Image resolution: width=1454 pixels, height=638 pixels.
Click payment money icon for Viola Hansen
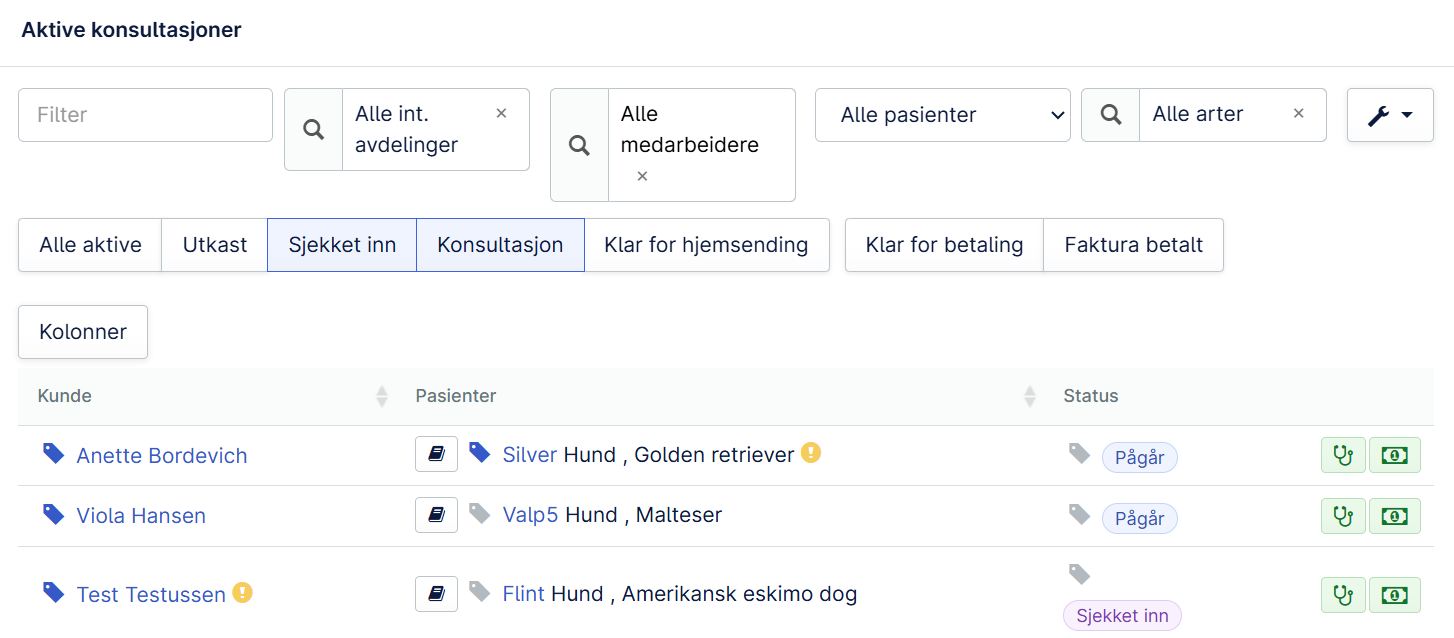tap(1395, 516)
